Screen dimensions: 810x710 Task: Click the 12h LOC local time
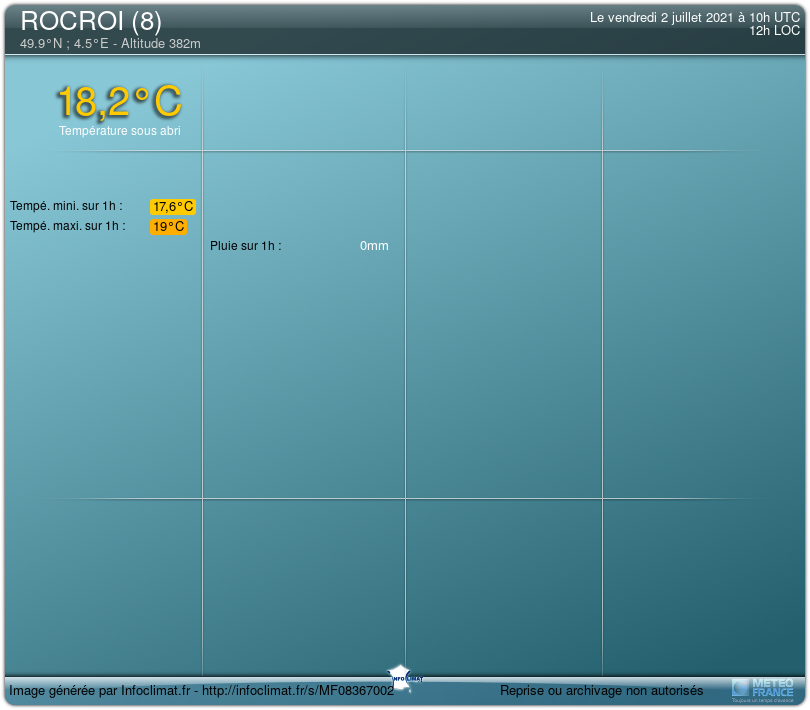point(774,31)
